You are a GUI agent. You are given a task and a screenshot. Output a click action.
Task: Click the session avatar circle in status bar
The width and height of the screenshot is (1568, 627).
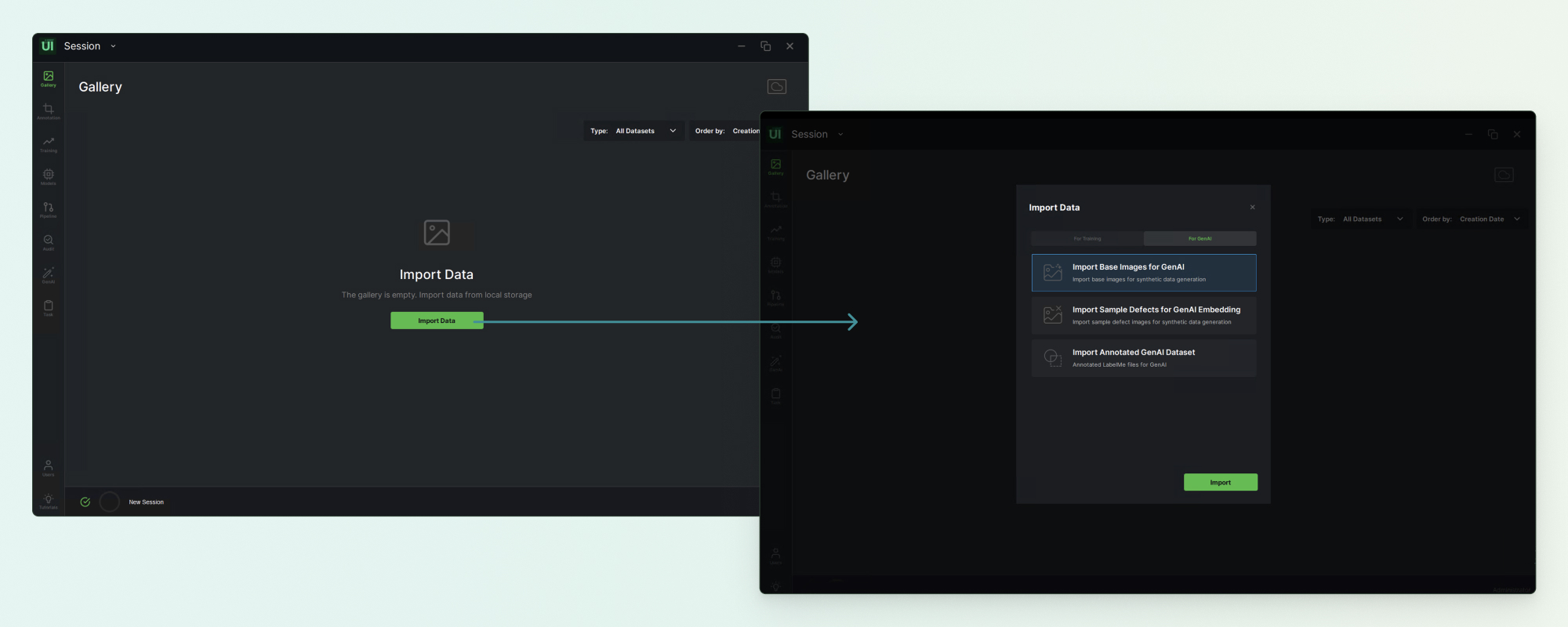110,502
